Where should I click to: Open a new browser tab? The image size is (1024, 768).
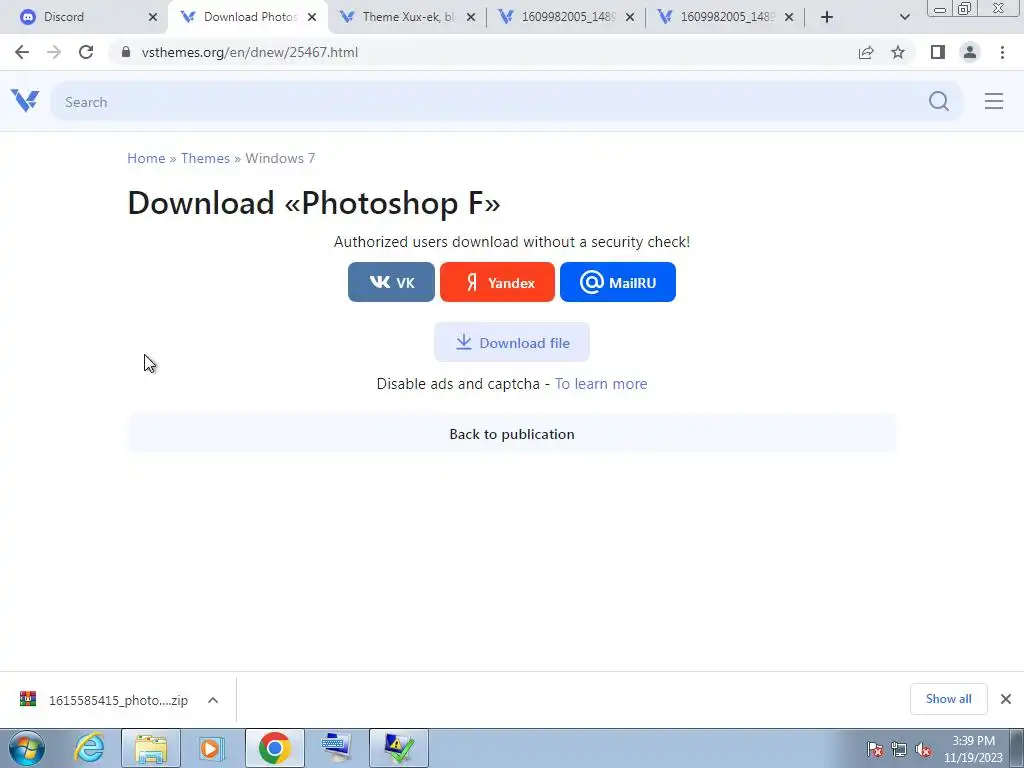click(x=827, y=17)
